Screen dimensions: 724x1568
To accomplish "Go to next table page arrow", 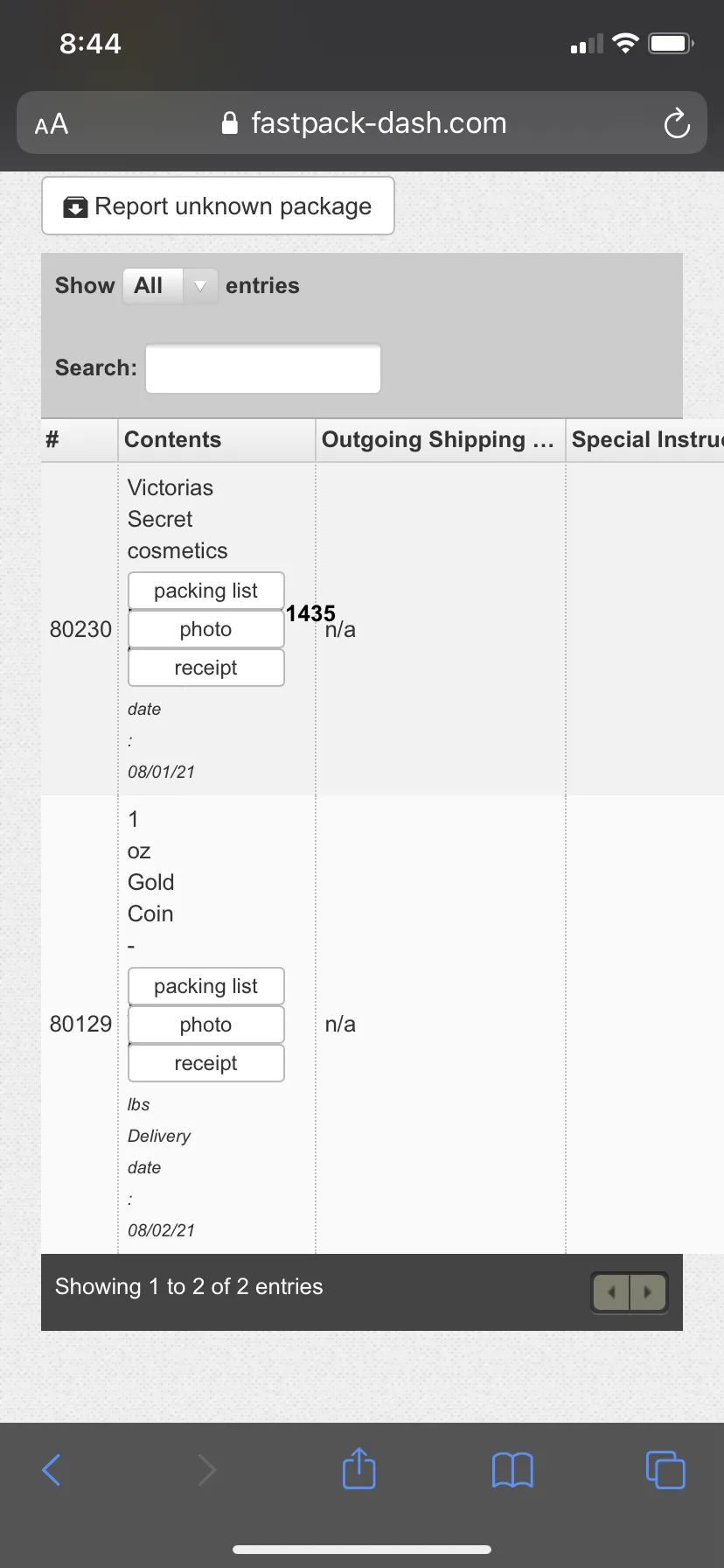I will [648, 1292].
